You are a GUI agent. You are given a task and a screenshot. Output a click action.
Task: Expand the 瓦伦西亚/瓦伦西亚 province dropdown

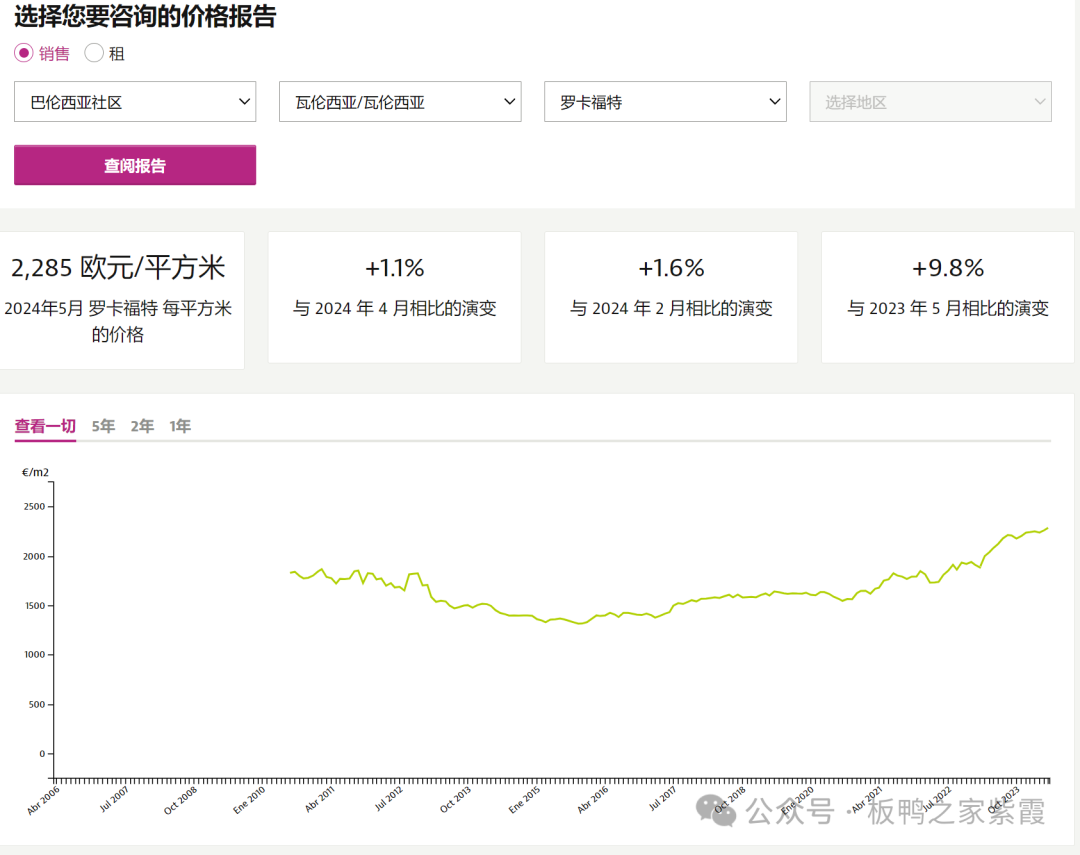click(400, 102)
